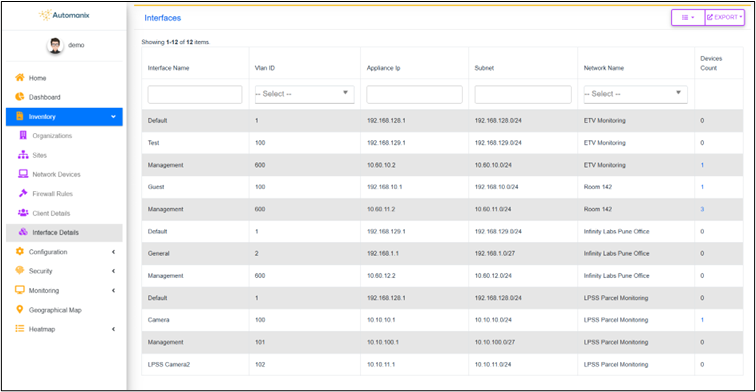This screenshot has width=756, height=392.
Task: Click the Client Details users icon
Action: [23, 213]
